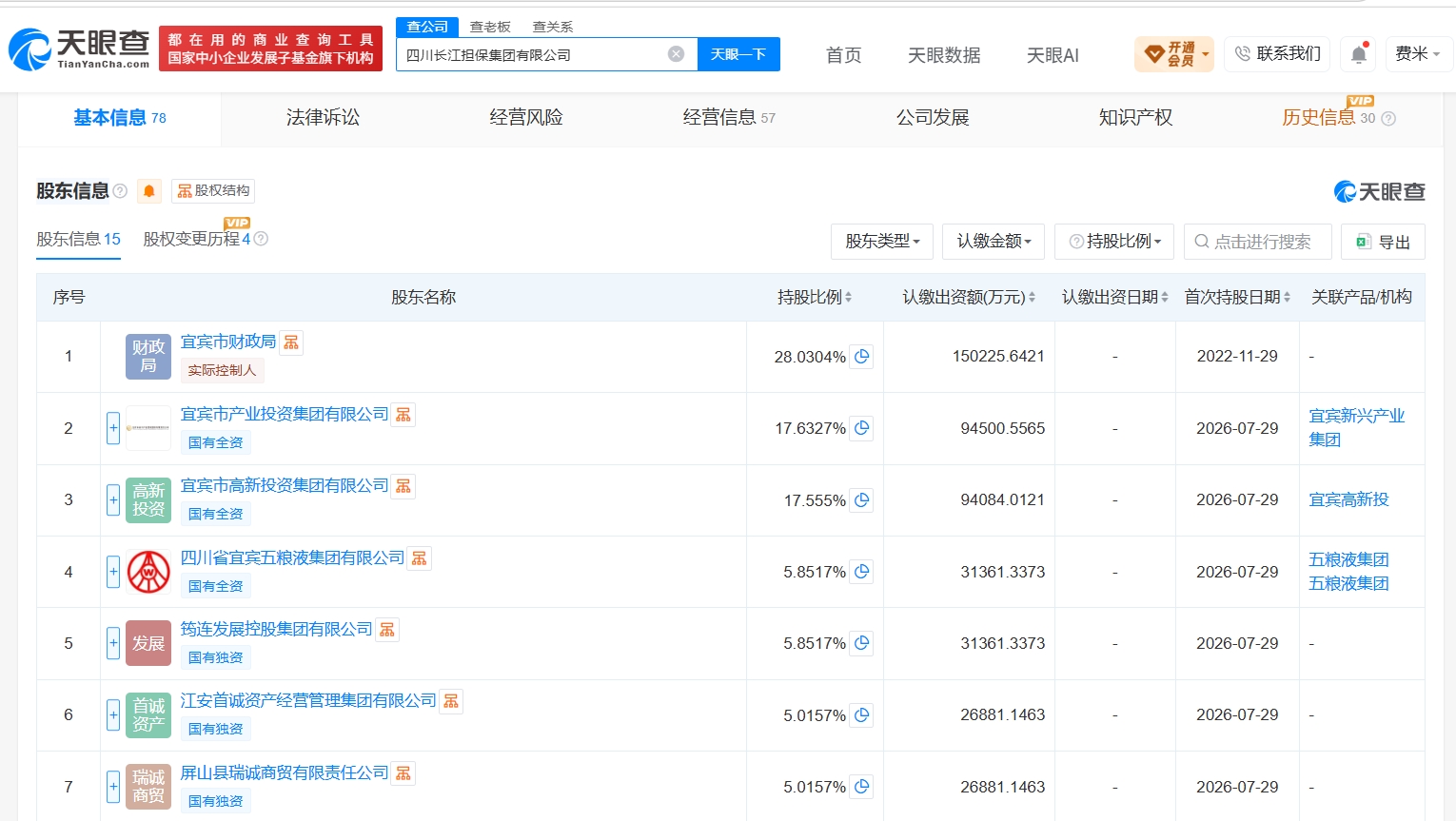The image size is (1456, 821).
Task: Click 宜宾市财政局 logo thumbnail
Action: [x=148, y=357]
